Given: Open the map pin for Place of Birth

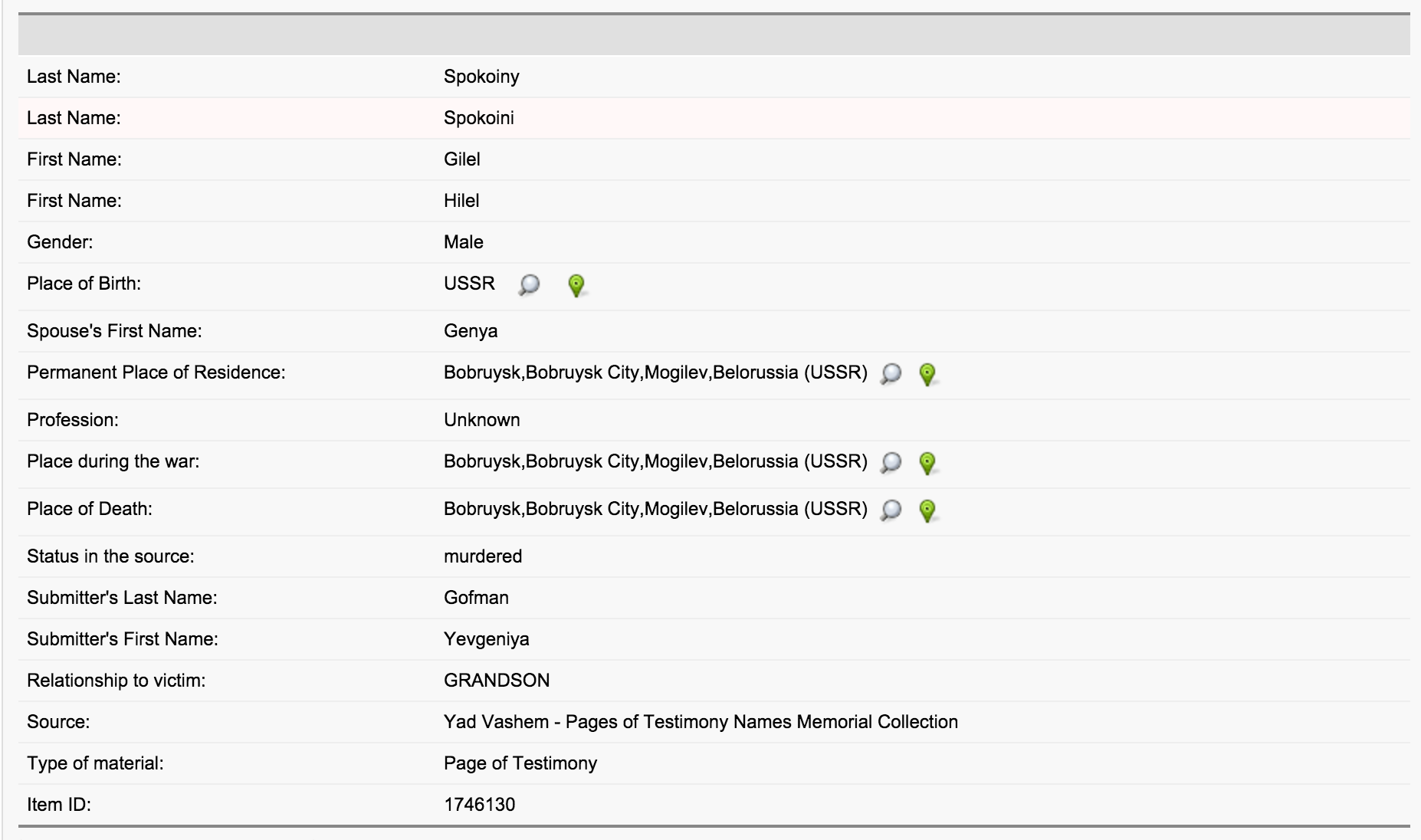Looking at the screenshot, I should [576, 286].
